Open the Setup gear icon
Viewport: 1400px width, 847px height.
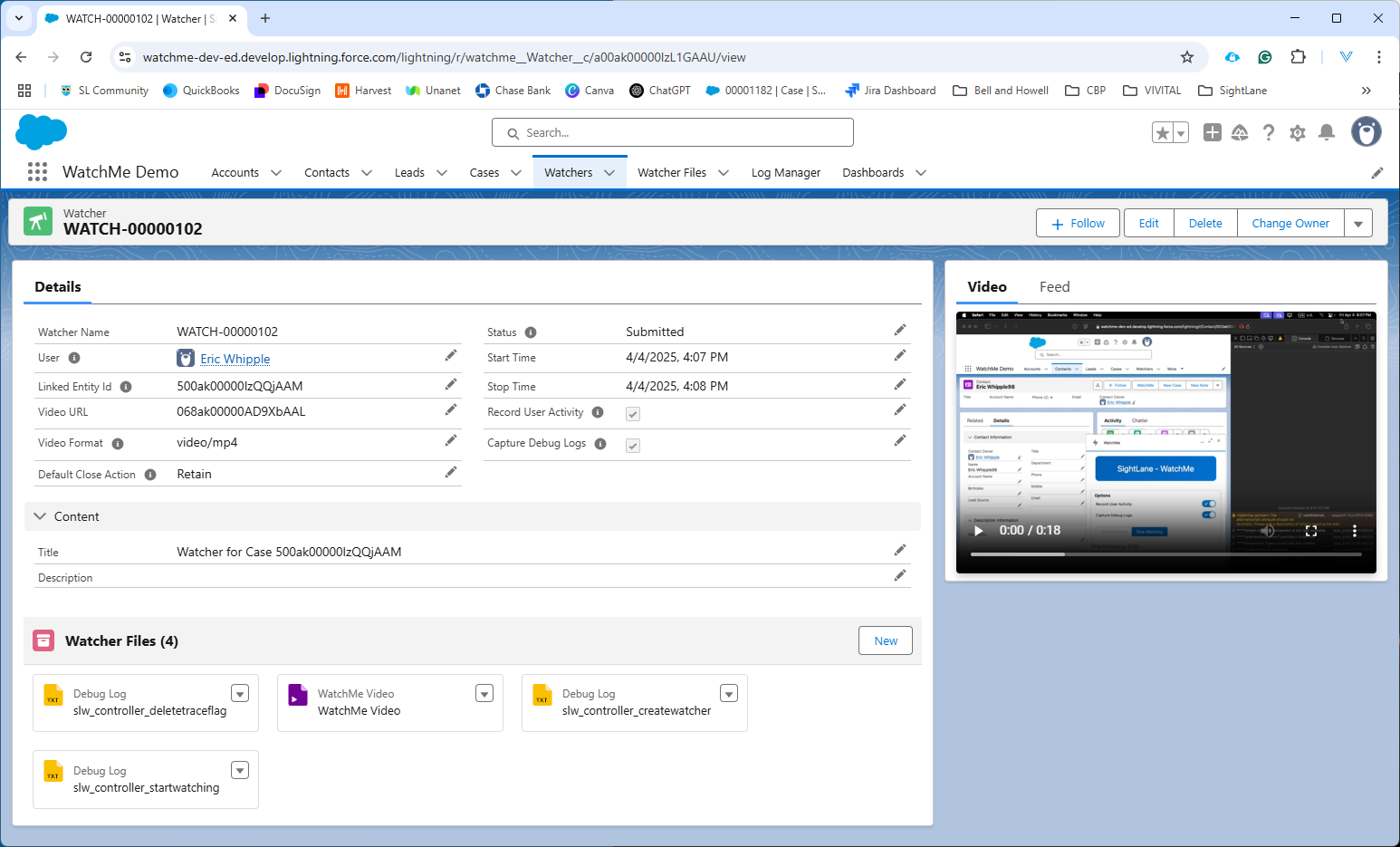click(x=1298, y=133)
